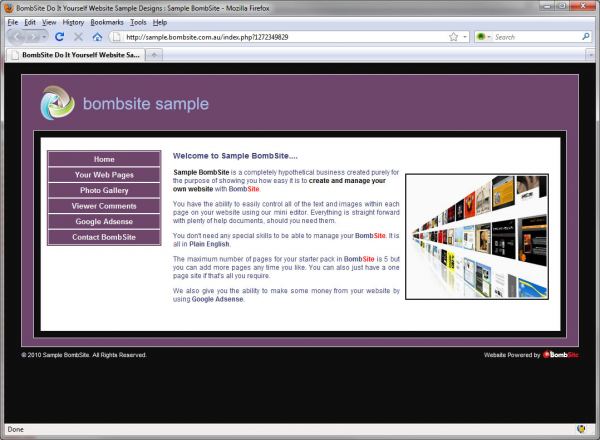Click the Home navigation button

(104, 159)
